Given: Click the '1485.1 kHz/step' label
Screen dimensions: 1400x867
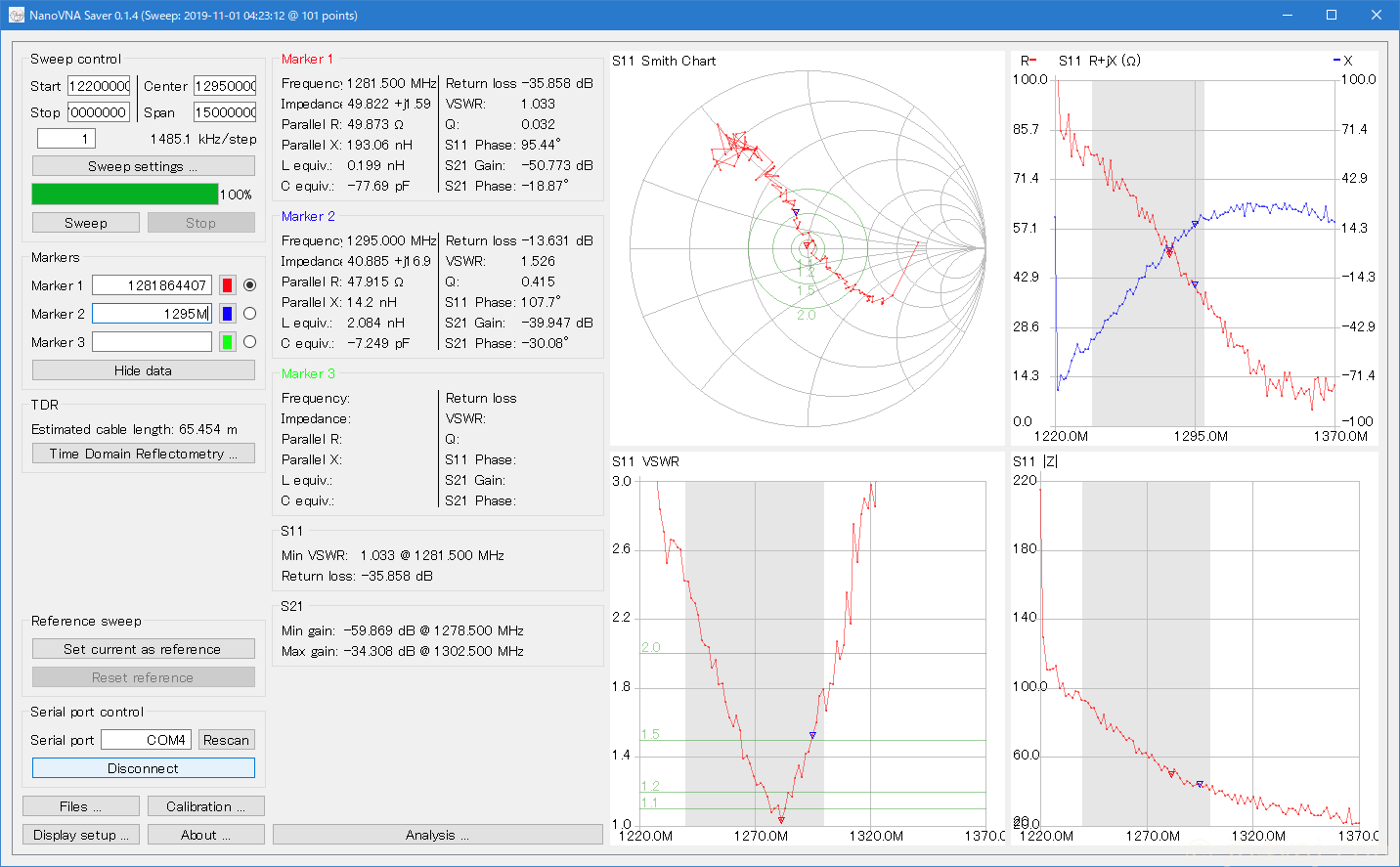Looking at the screenshot, I should (203, 139).
